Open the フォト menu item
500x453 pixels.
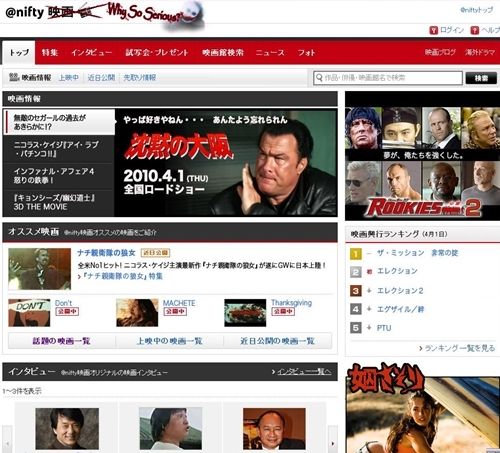[306, 53]
